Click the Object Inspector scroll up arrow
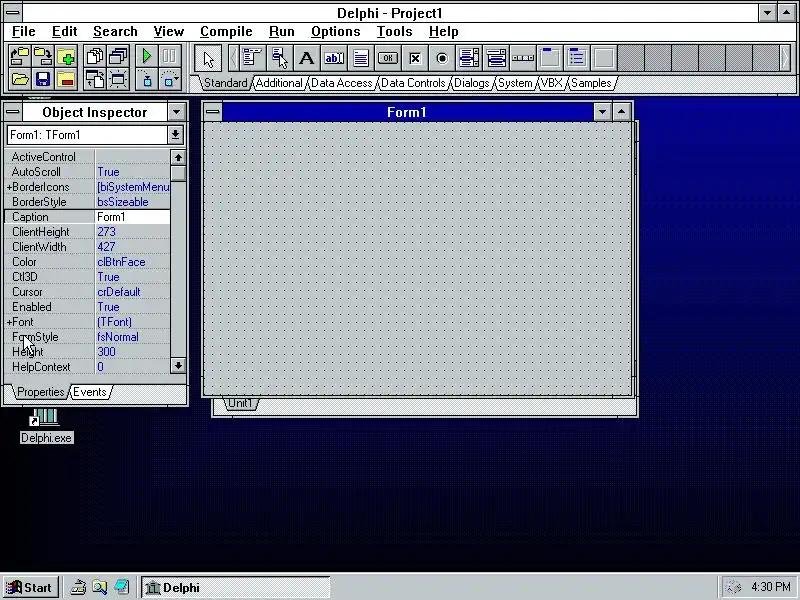800x600 pixels. pyautogui.click(x=178, y=157)
